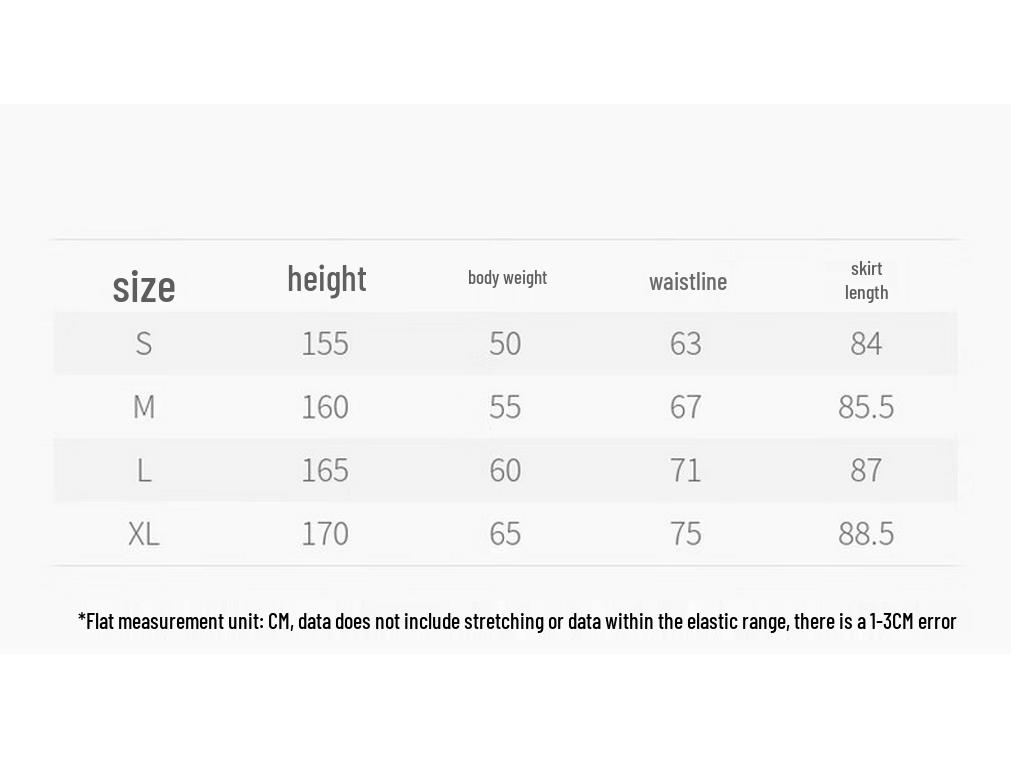
Task: Click the body weight value 60
Action: coord(505,470)
